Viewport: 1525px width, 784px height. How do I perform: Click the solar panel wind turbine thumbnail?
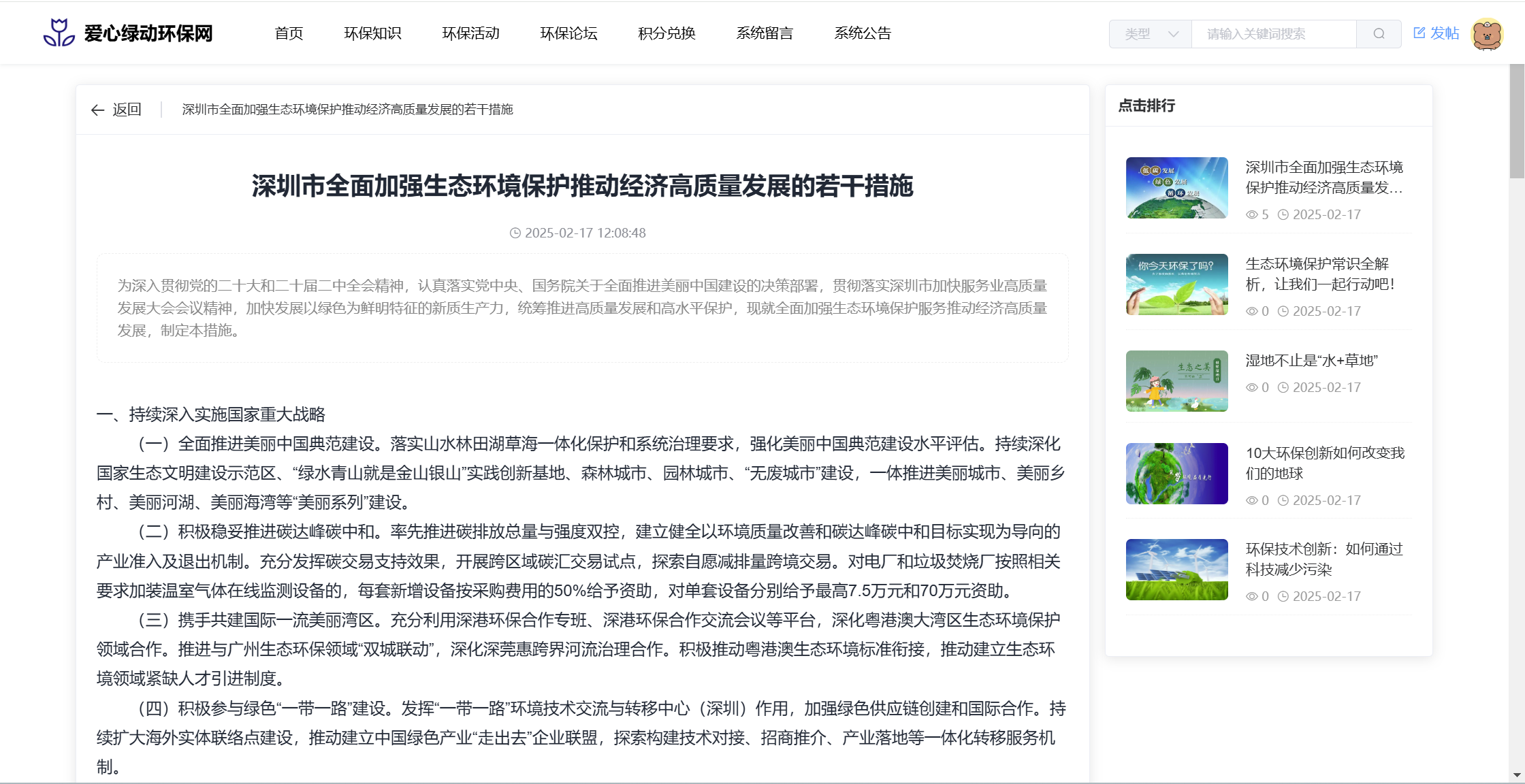coord(1176,570)
